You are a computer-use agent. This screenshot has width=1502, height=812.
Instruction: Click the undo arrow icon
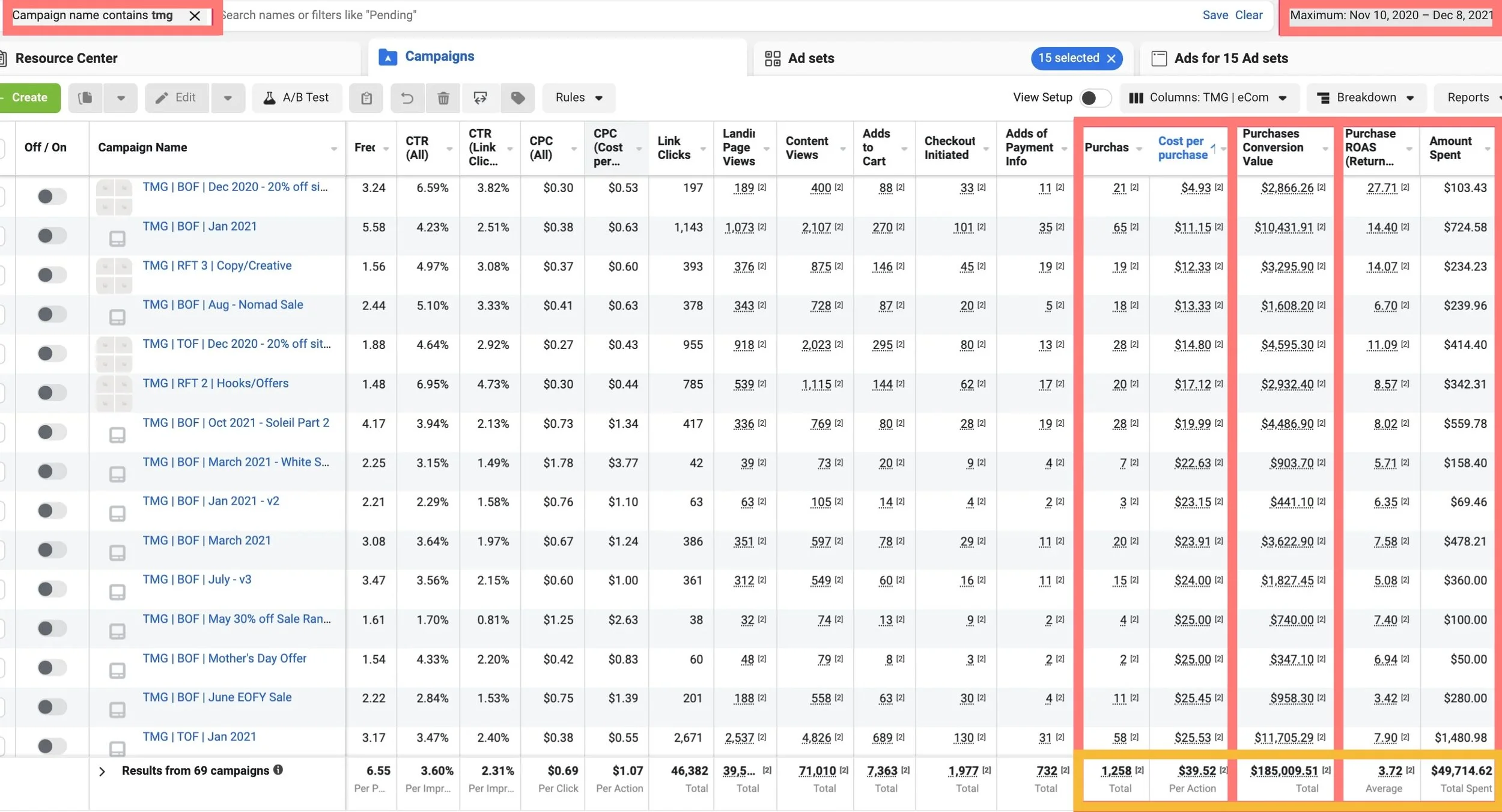click(x=407, y=98)
